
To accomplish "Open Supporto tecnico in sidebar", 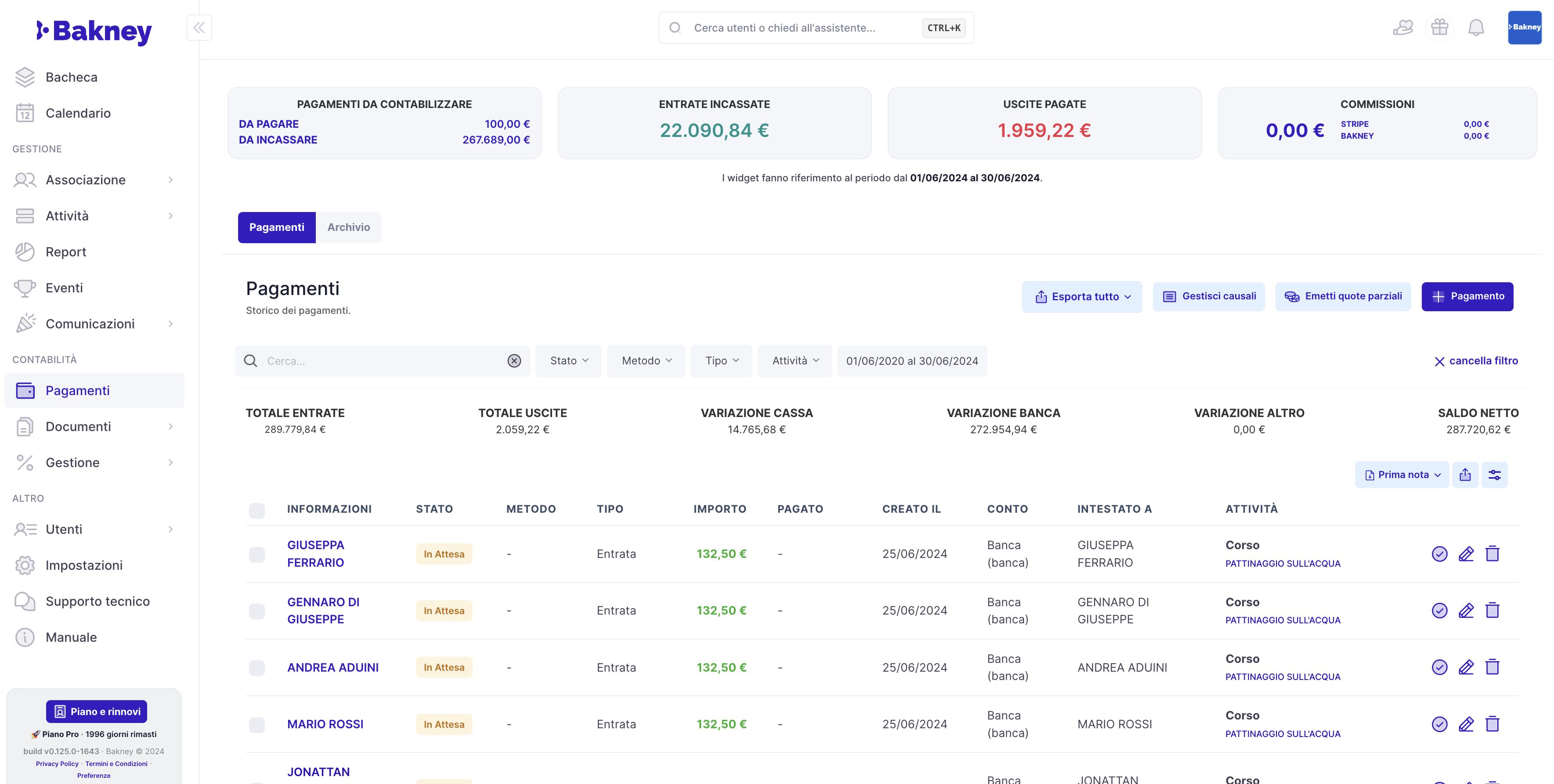I will [x=94, y=601].
